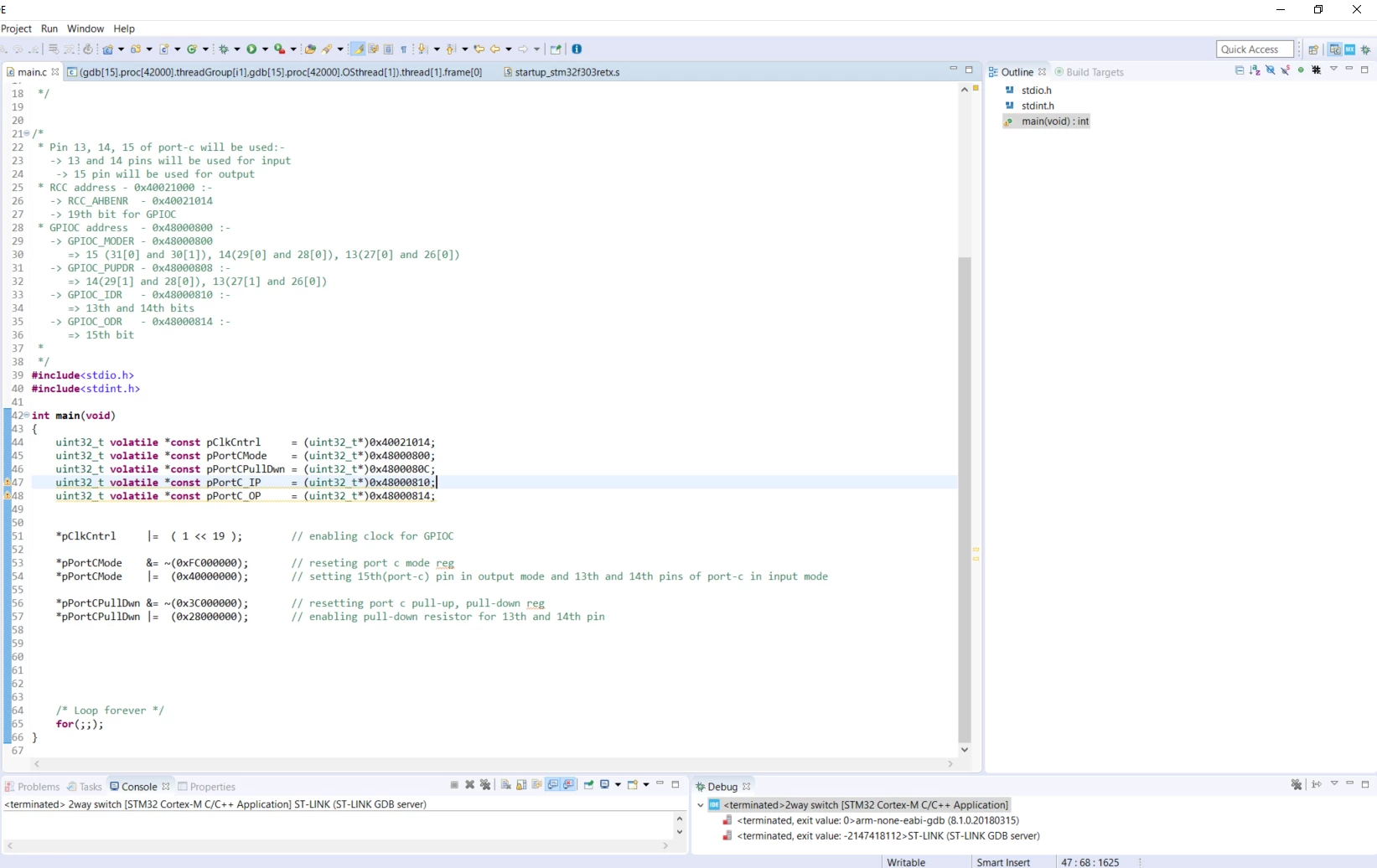Open the Project menu
1377x868 pixels.
point(16,28)
